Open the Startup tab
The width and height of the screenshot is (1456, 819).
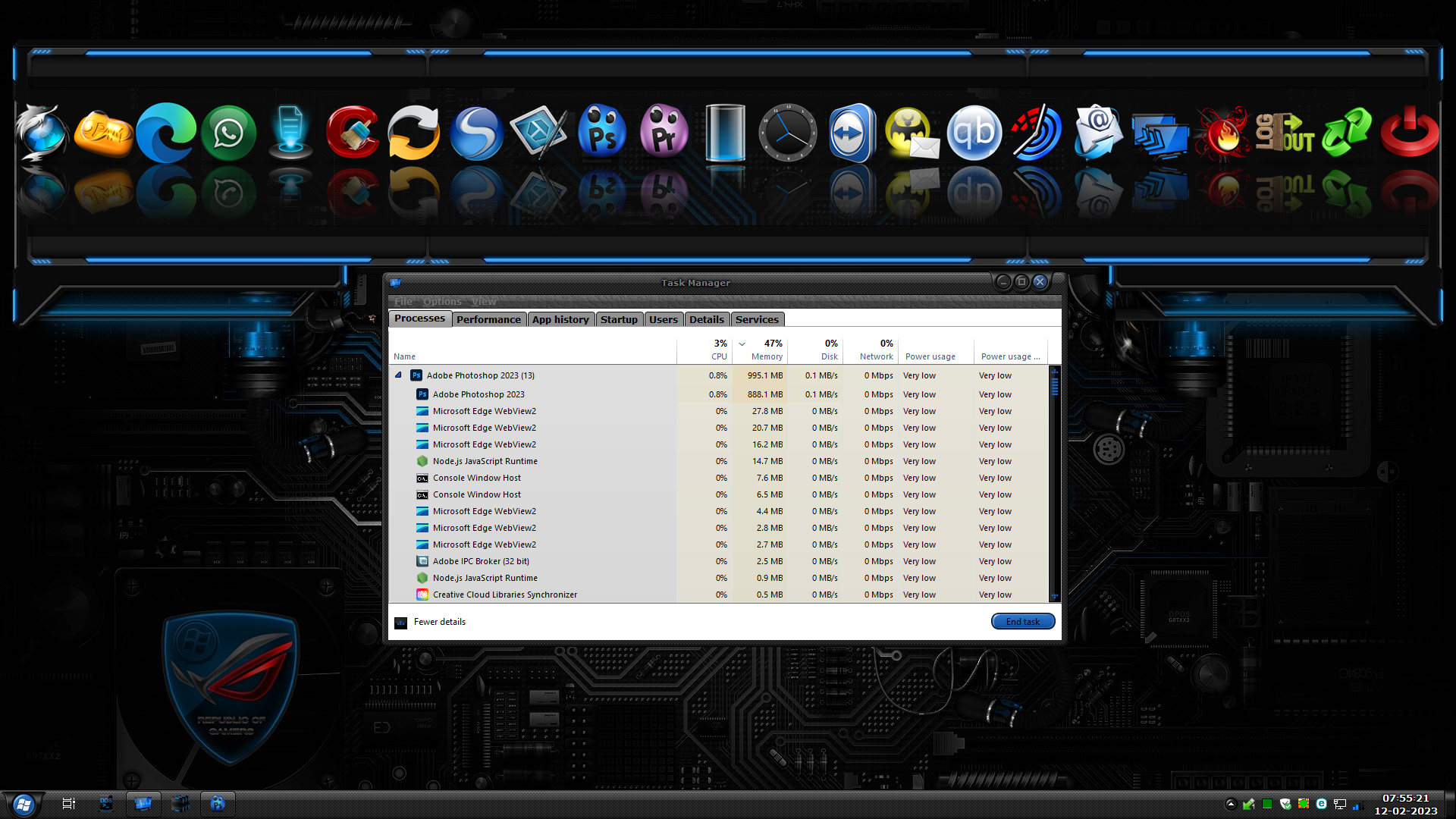[619, 319]
